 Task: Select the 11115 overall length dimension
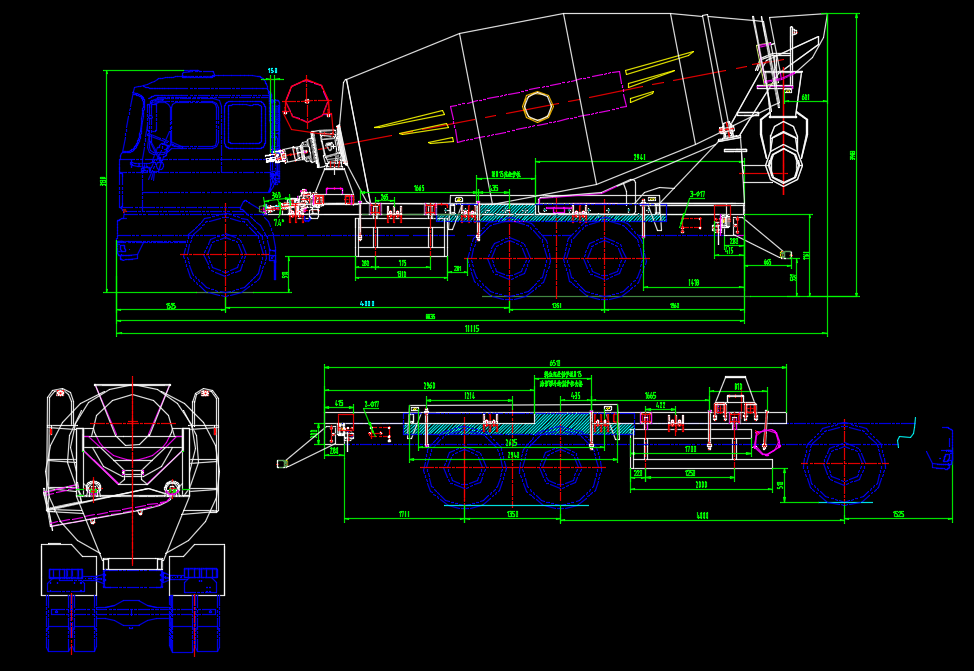[x=471, y=329]
